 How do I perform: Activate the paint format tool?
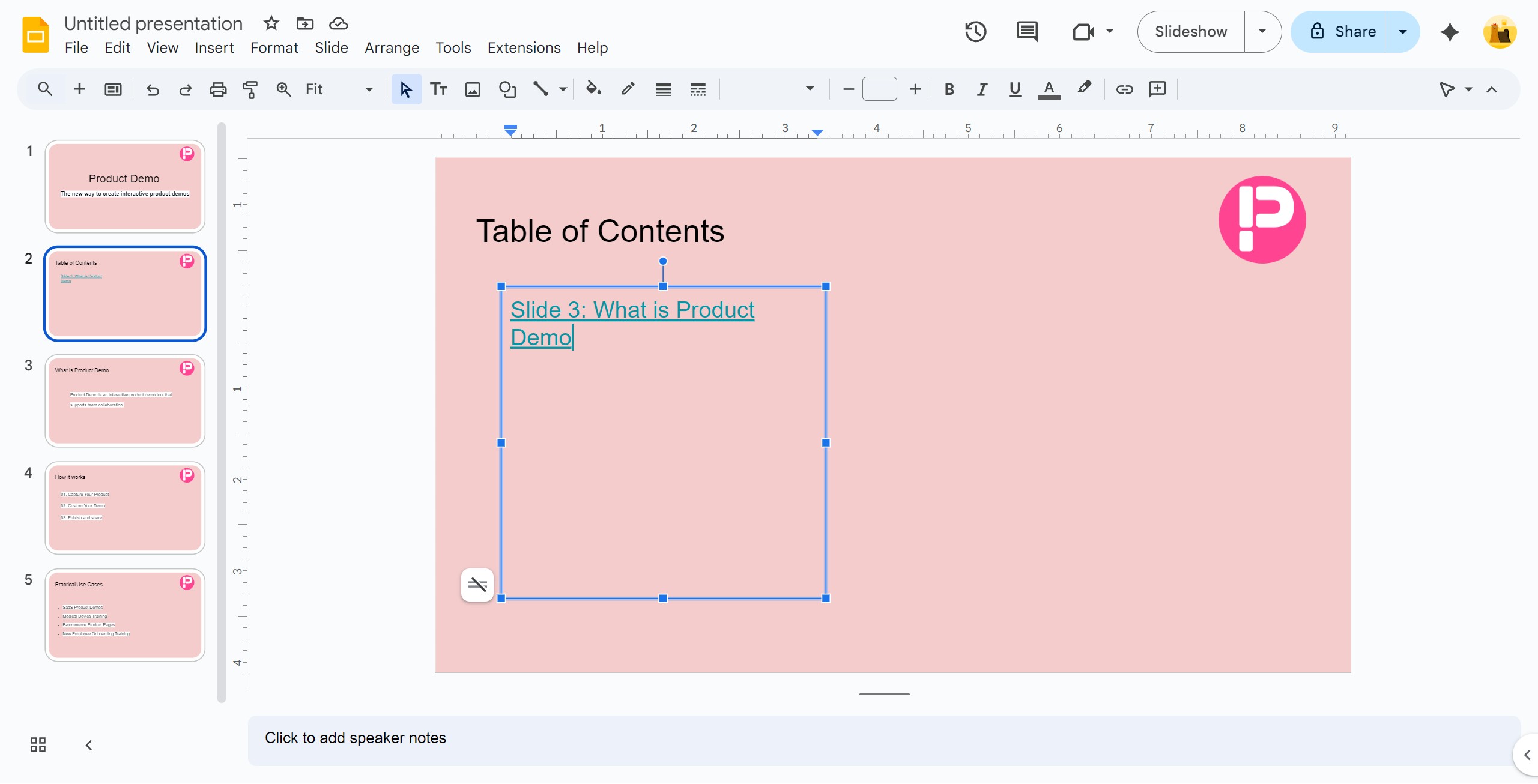(250, 89)
